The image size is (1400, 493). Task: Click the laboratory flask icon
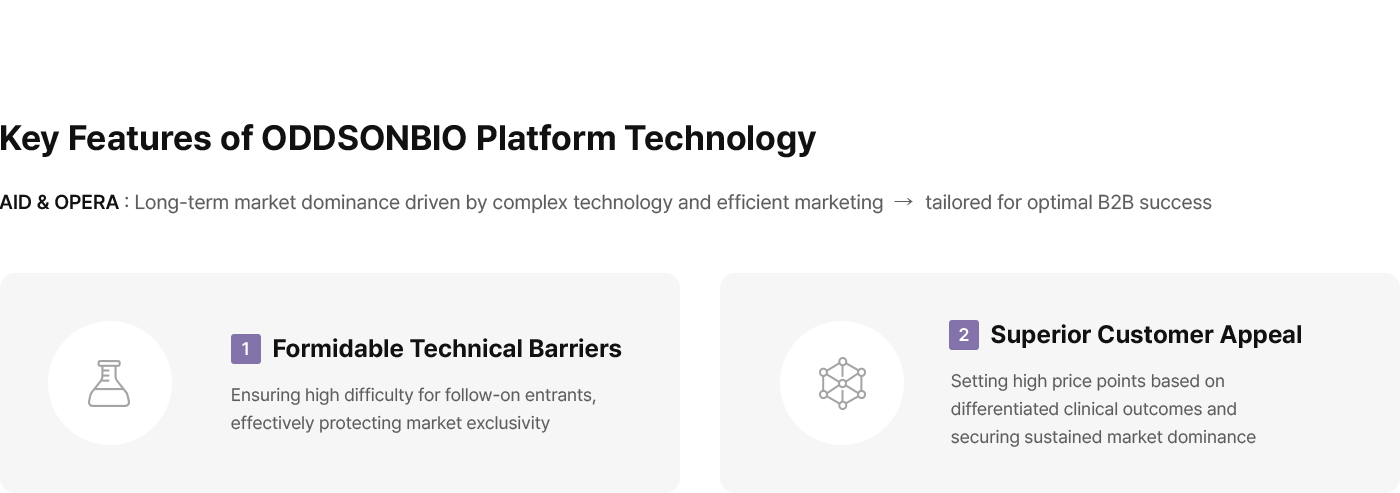109,384
